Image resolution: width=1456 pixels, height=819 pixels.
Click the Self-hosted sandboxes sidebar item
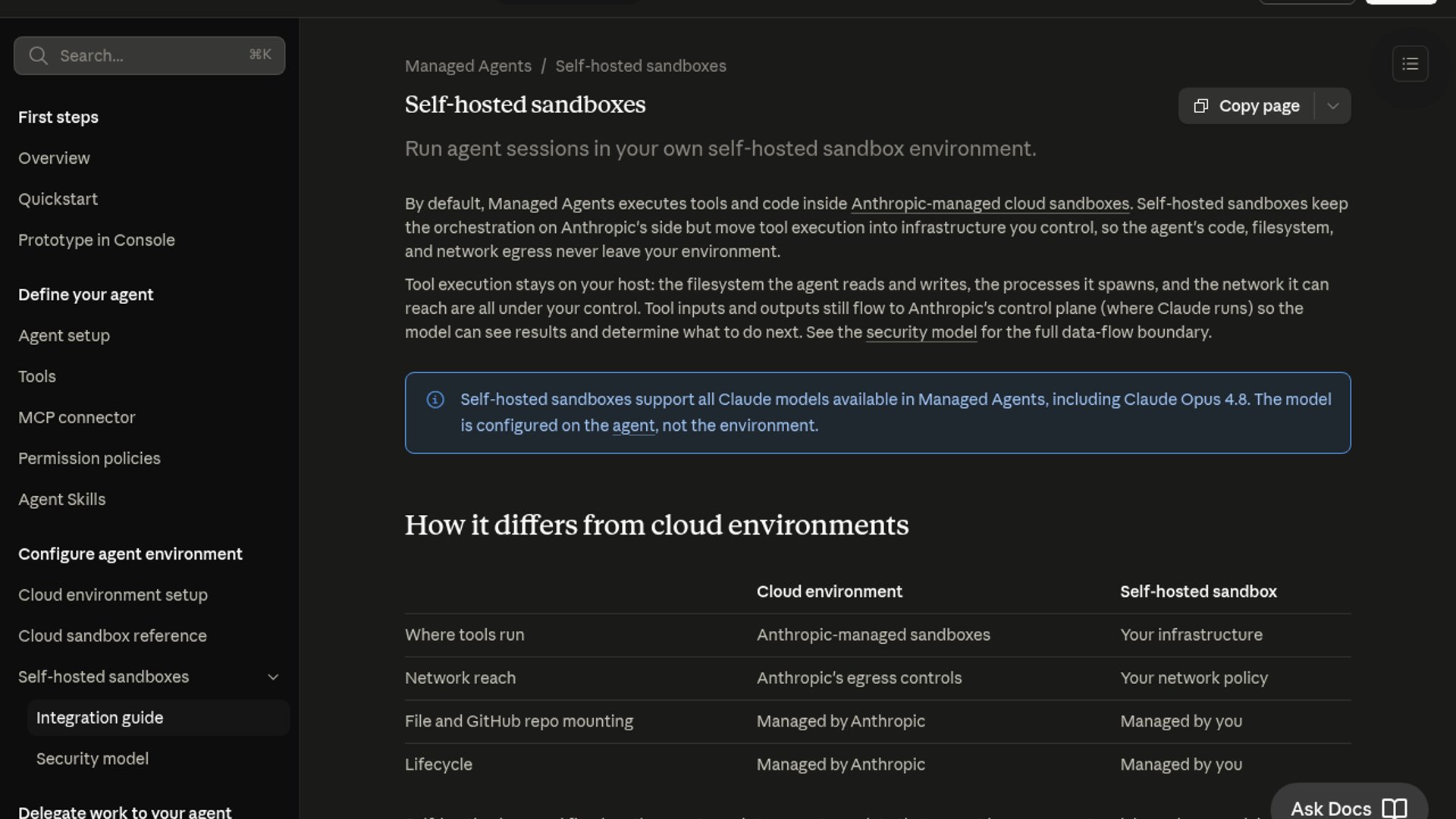pyautogui.click(x=104, y=677)
